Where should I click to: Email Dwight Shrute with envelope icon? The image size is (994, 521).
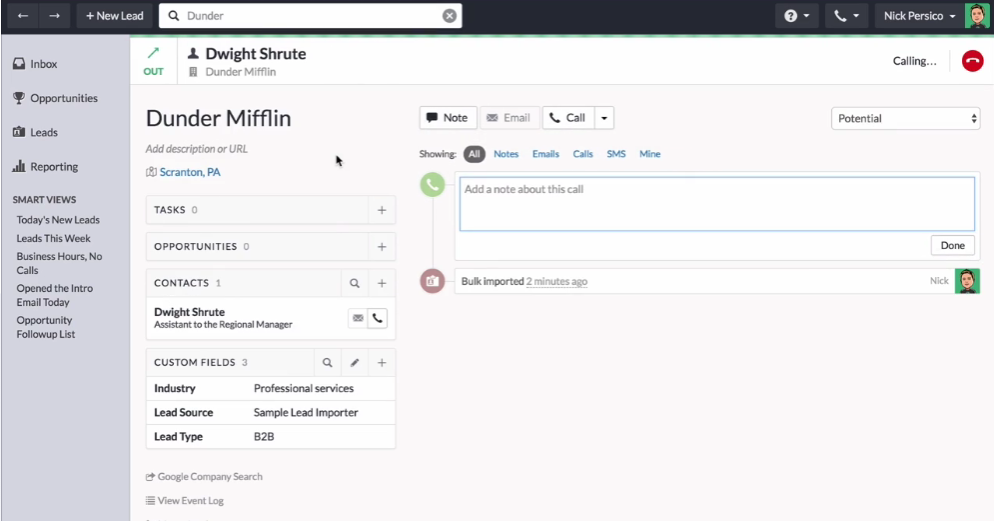(358, 318)
